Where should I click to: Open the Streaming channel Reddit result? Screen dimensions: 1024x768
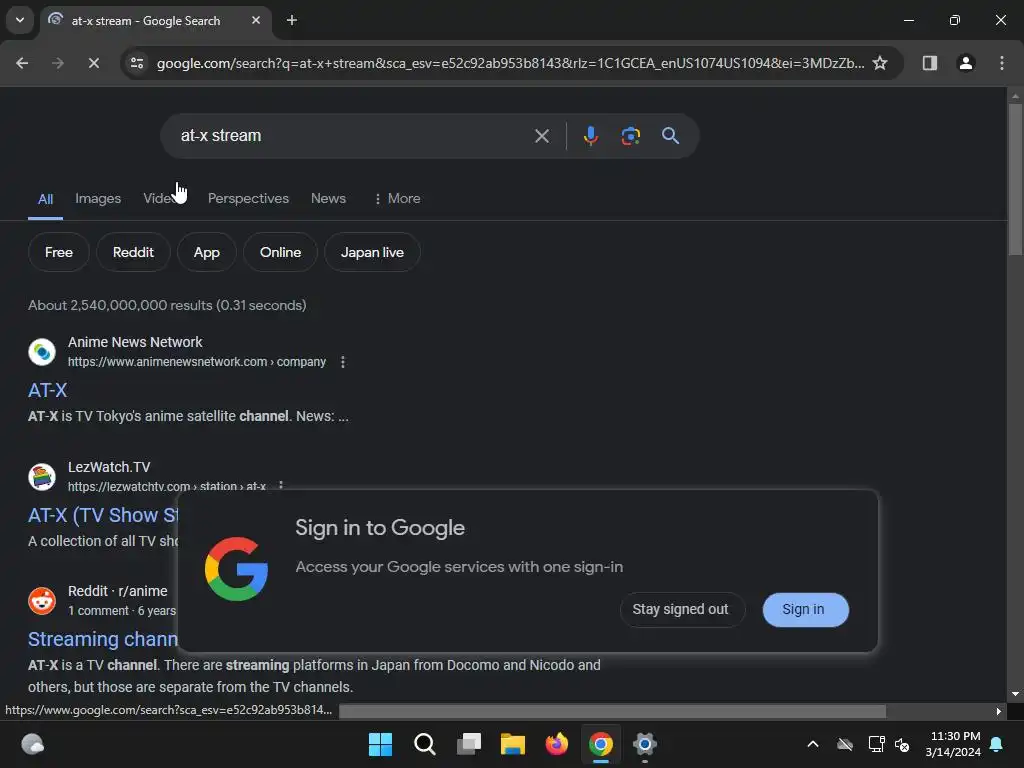[103, 639]
